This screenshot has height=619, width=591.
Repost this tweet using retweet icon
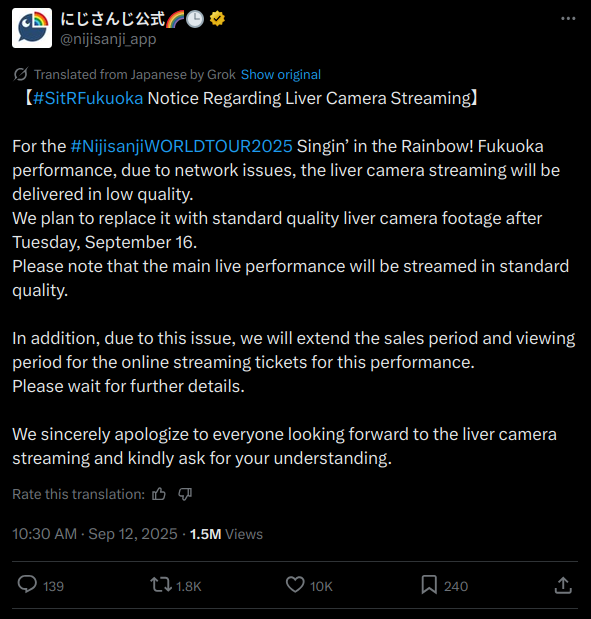tap(161, 585)
